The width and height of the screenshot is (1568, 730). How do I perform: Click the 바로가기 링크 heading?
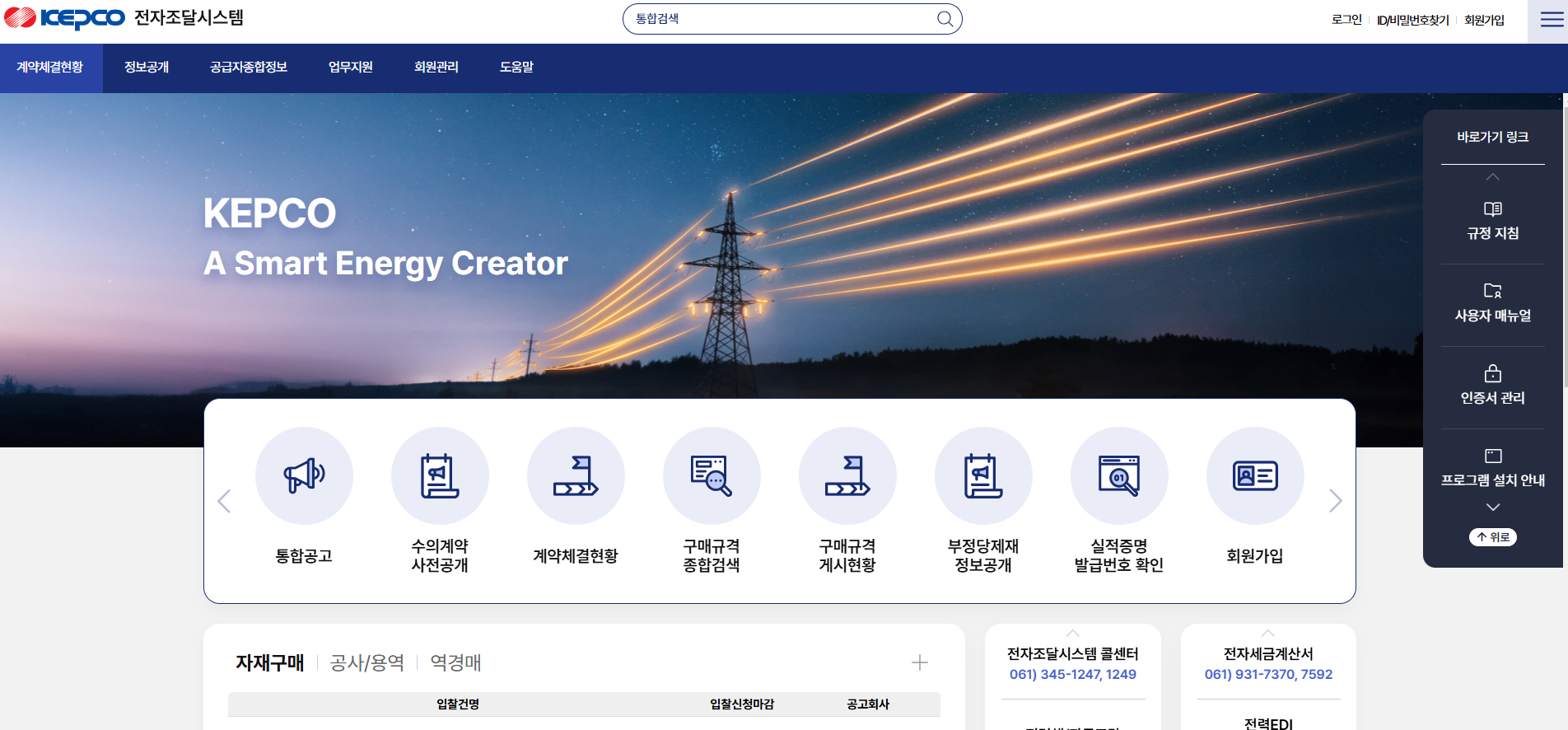(1492, 137)
